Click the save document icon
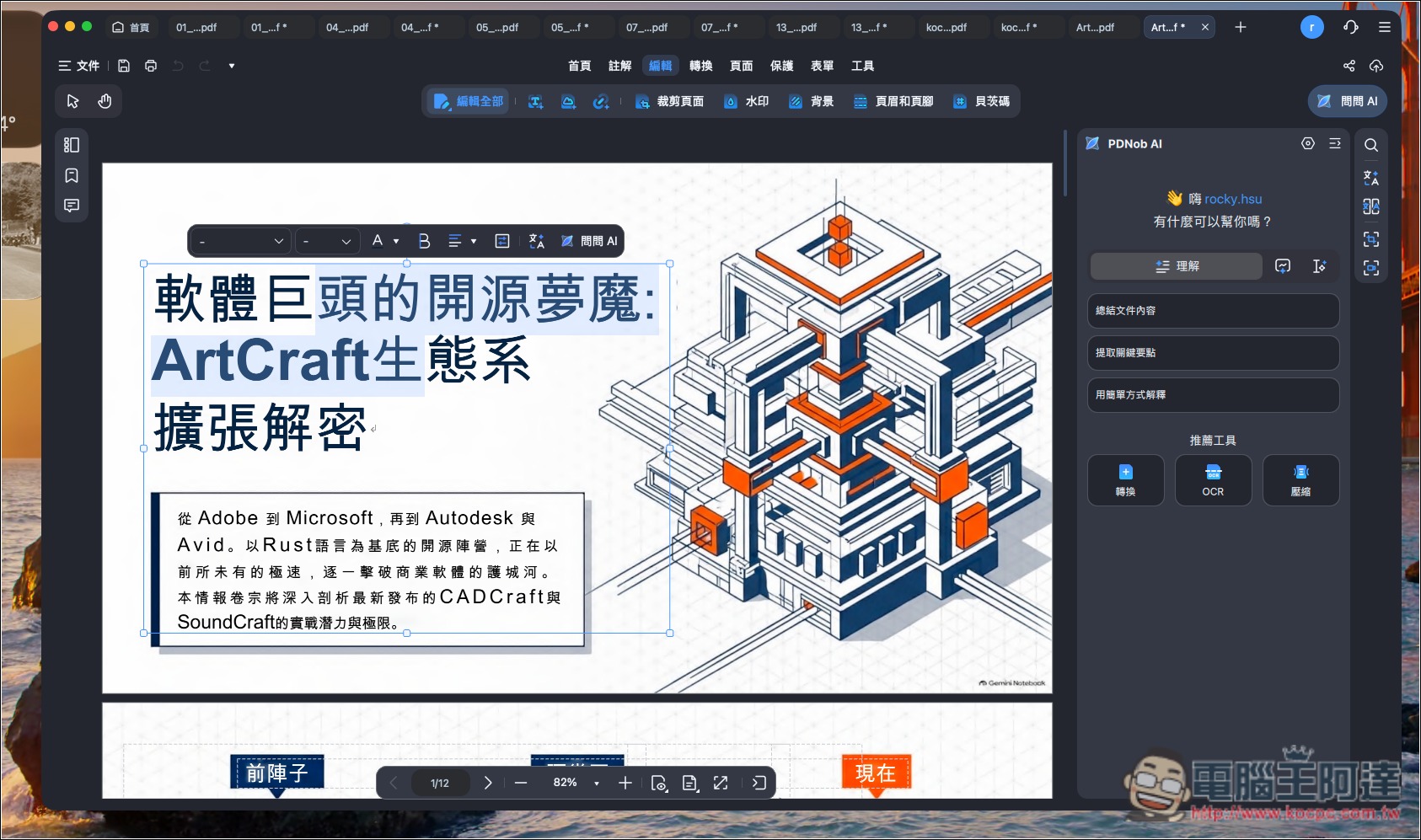Viewport: 1421px width, 840px height. (124, 66)
